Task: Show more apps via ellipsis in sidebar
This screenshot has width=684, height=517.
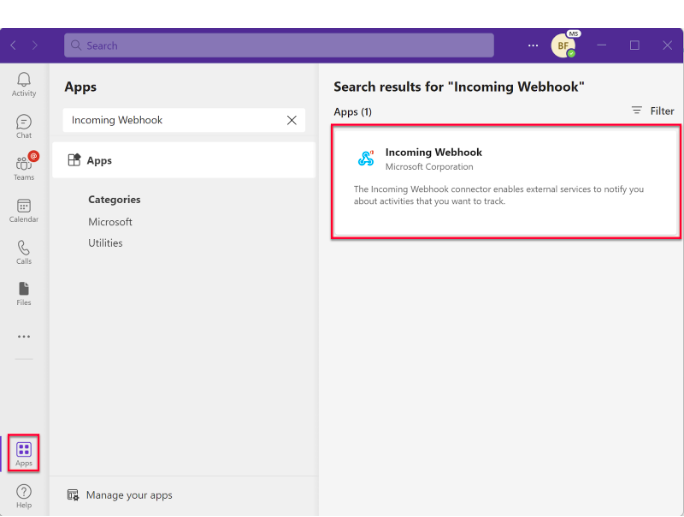Action: pos(24,337)
